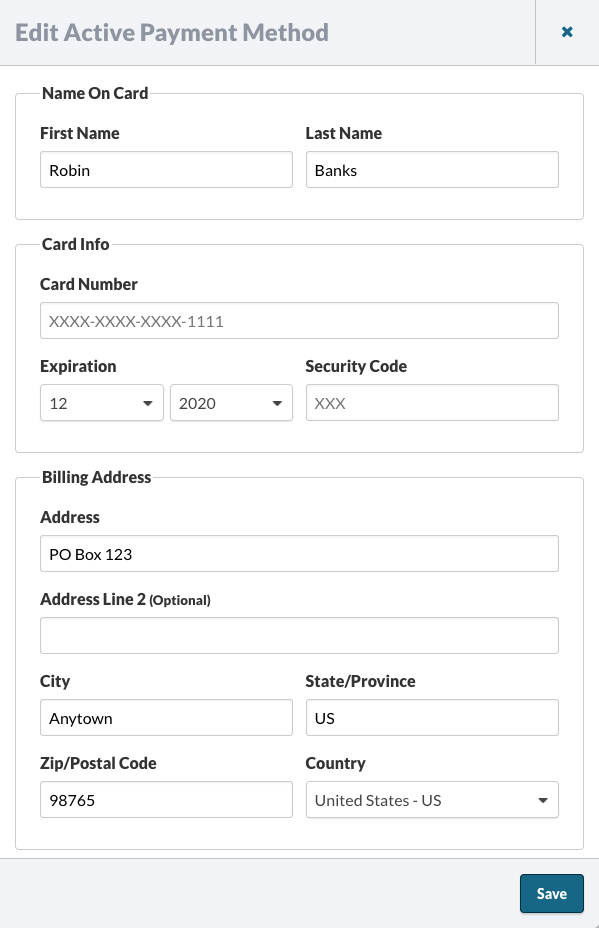The width and height of the screenshot is (599, 928).
Task: Click the Zip/Postal Code label
Action: coord(98,763)
